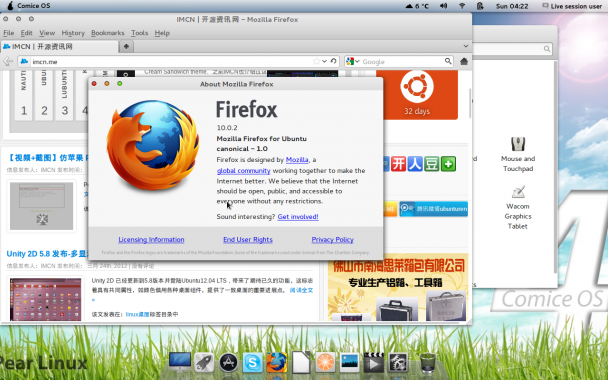This screenshot has width=608, height=380.
Task: Click the Get involved! link
Action: click(298, 217)
